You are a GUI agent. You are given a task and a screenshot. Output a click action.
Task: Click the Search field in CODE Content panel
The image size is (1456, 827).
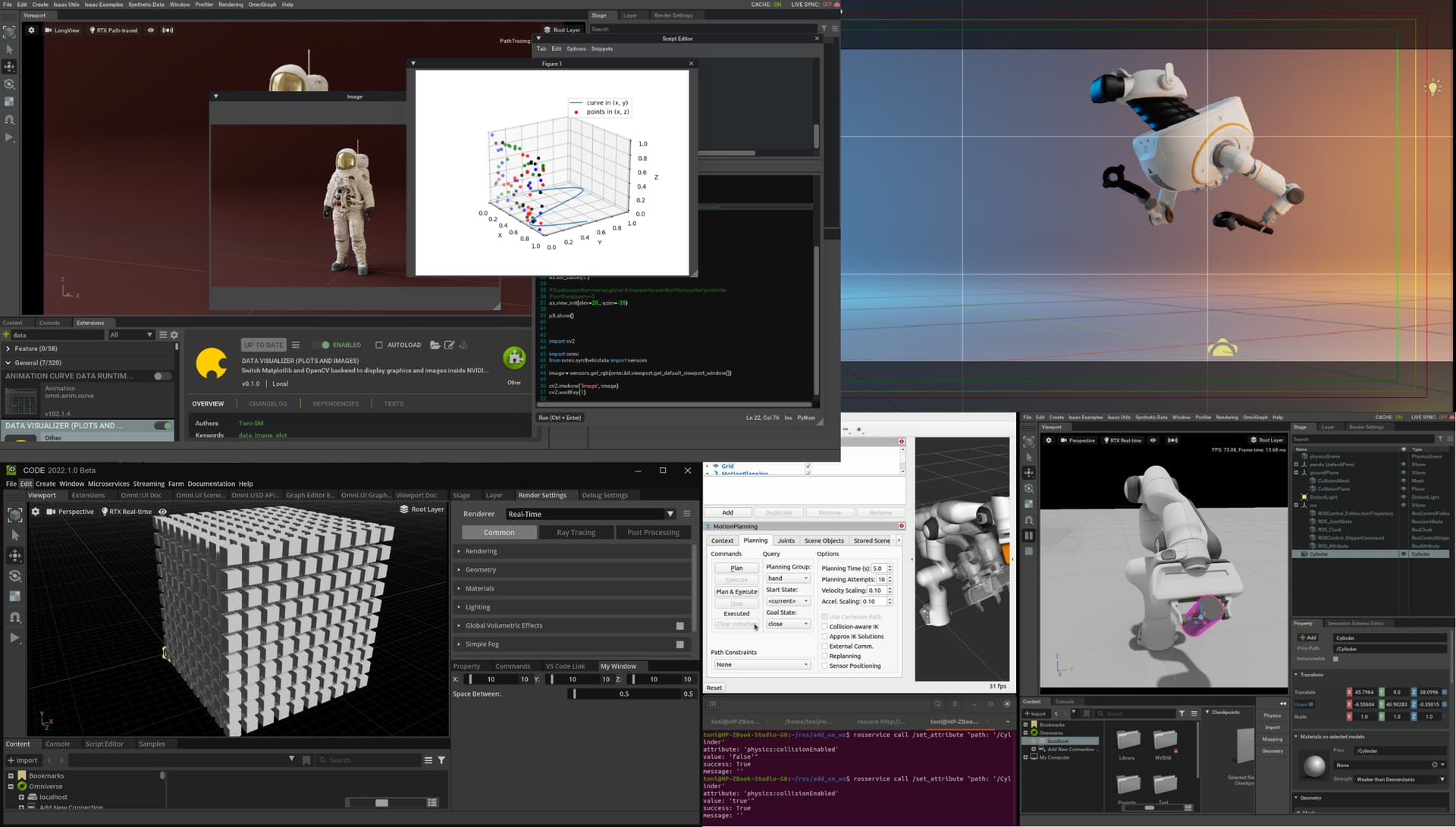[x=368, y=760]
